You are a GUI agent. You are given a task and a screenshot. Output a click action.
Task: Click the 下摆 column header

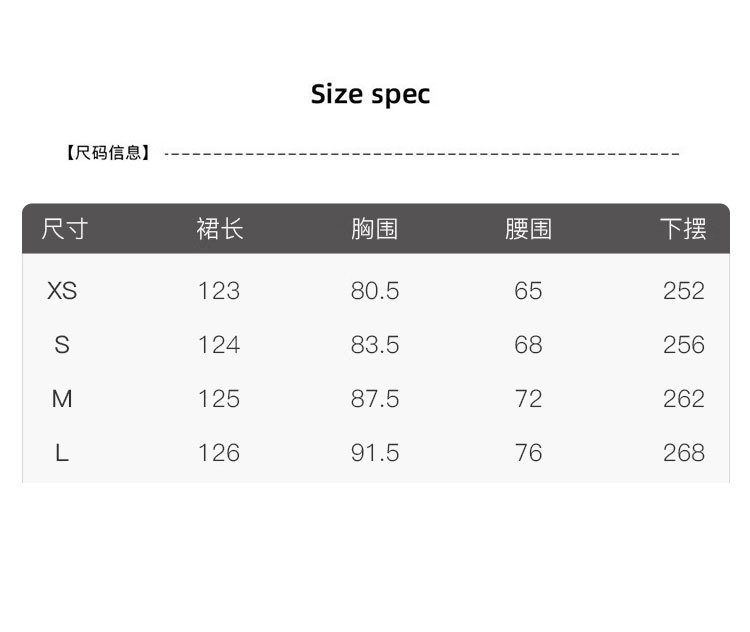[683, 229]
